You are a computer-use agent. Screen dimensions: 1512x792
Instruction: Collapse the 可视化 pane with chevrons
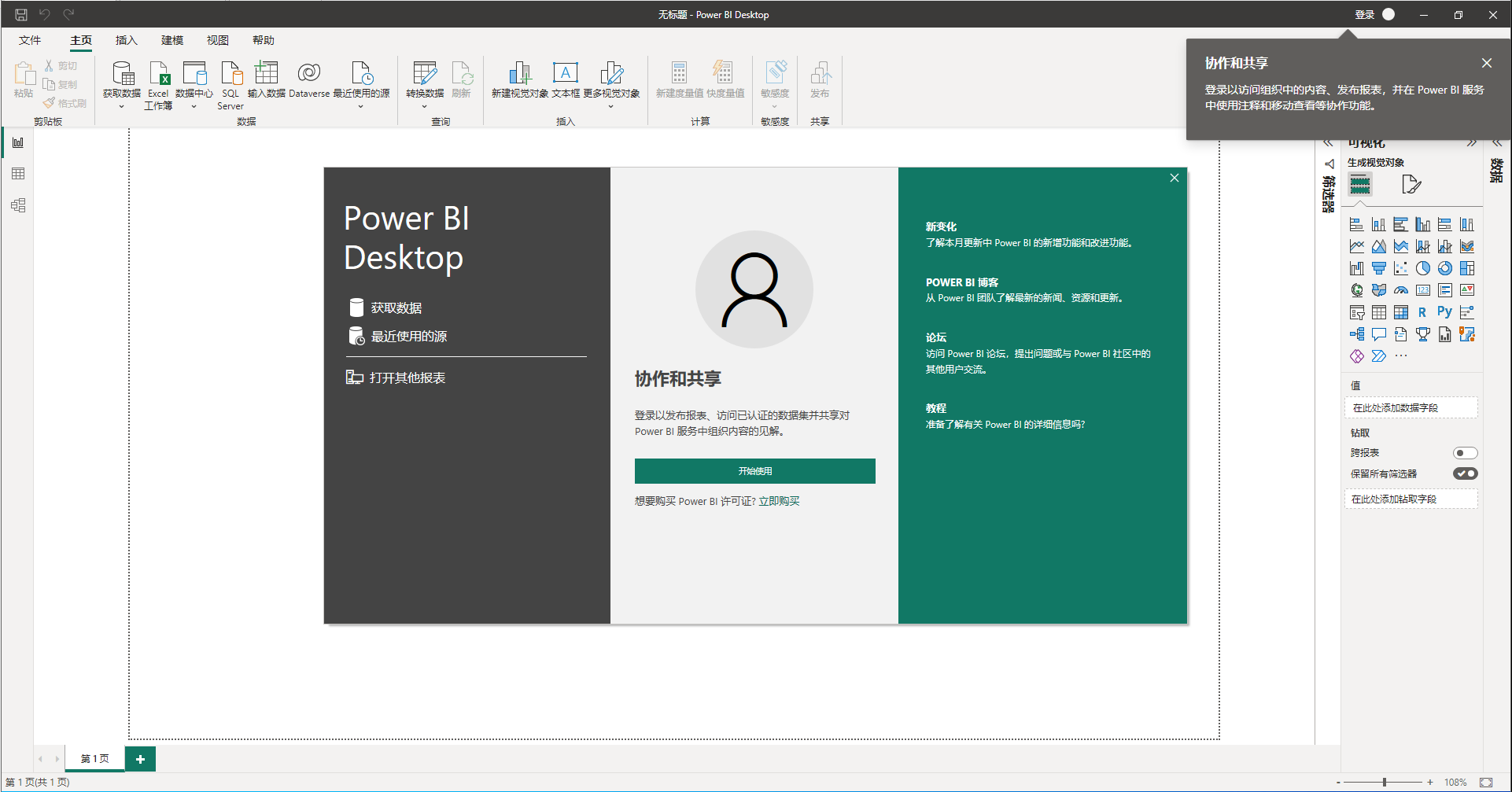coord(1471,143)
